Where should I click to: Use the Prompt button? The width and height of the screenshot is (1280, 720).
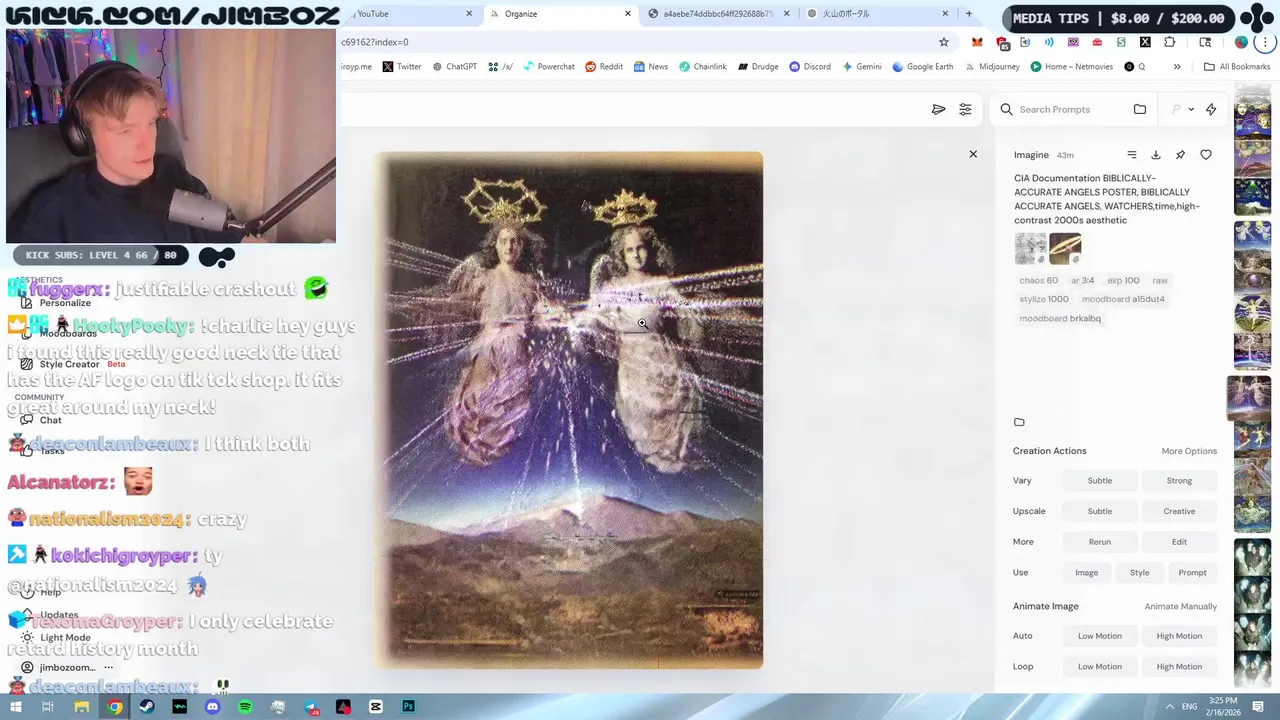(1192, 573)
